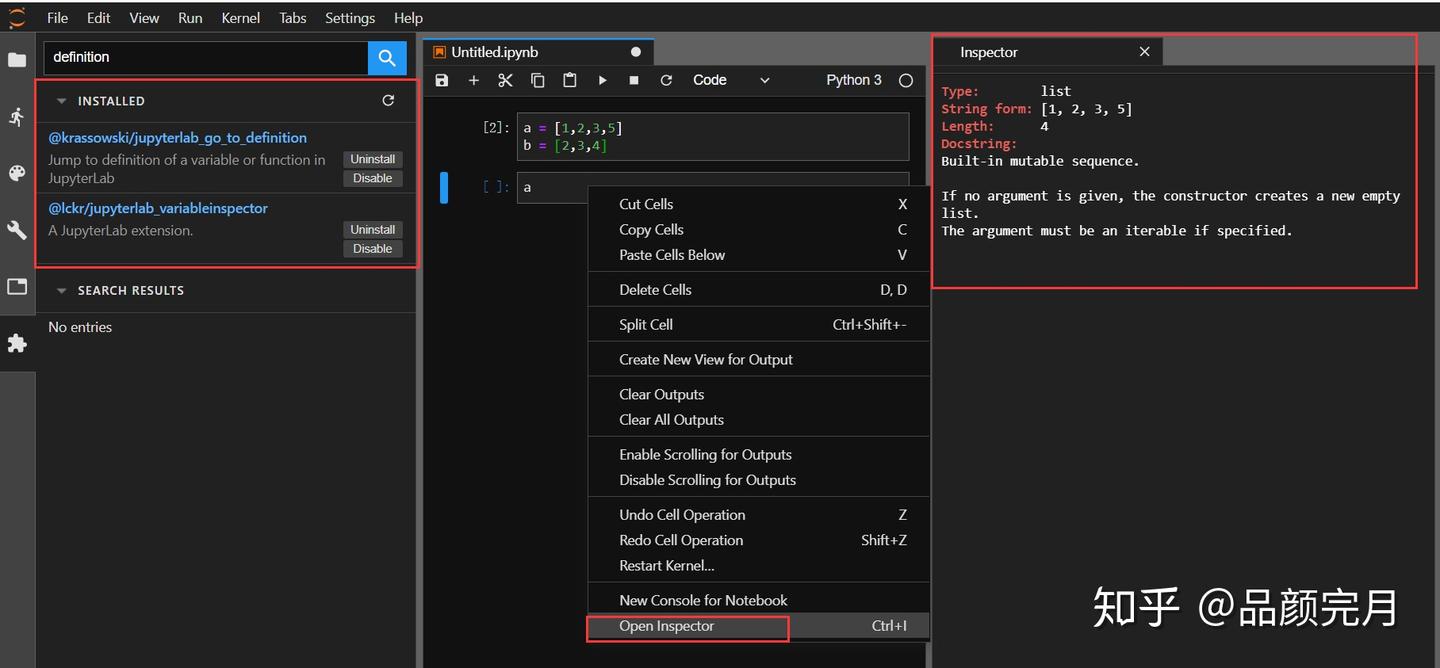Open the file browser sidebar icon
This screenshot has width=1440, height=668.
[17, 60]
